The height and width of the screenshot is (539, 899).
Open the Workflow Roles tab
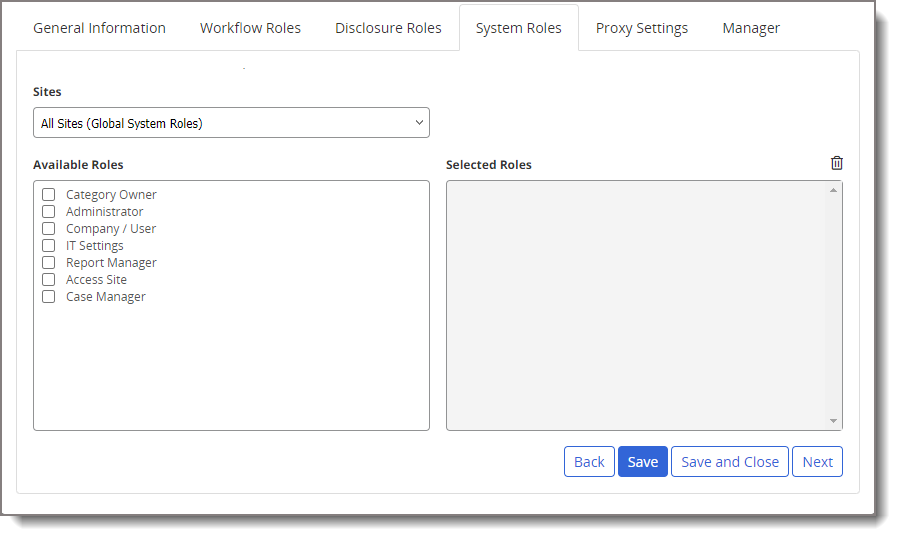point(250,28)
